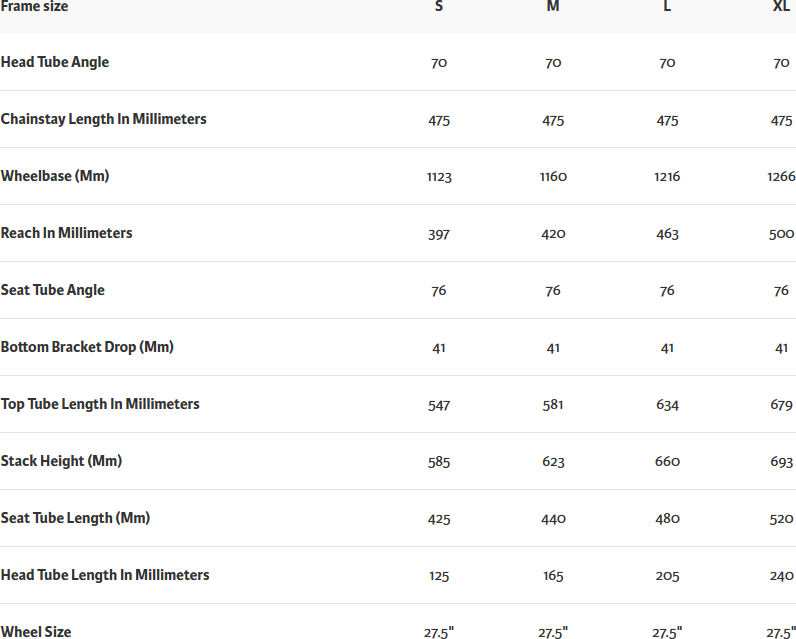Click the Chainstay Length In Millimeters label
Viewport: 796px width, 639px height.
point(103,119)
